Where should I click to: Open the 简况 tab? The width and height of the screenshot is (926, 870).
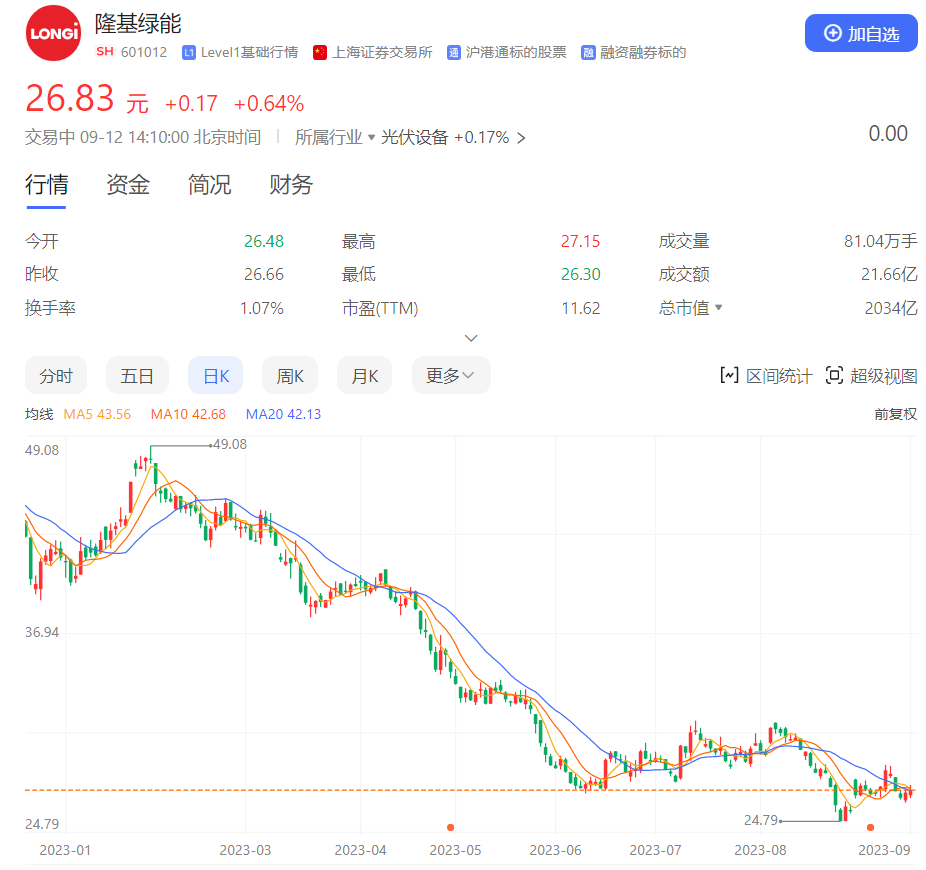coord(209,184)
